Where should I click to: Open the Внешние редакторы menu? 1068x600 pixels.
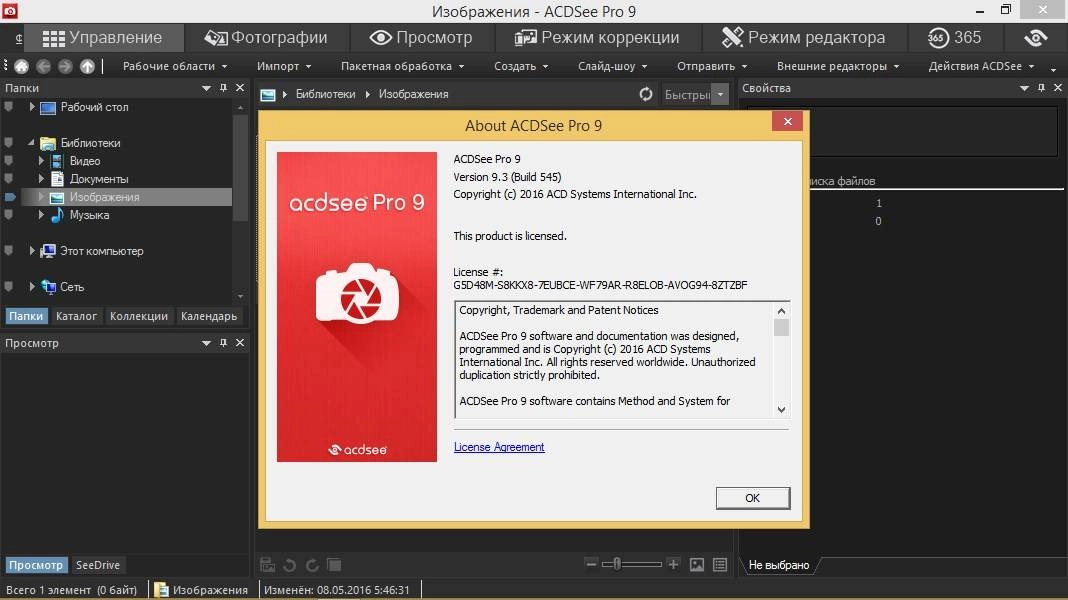[x=838, y=66]
